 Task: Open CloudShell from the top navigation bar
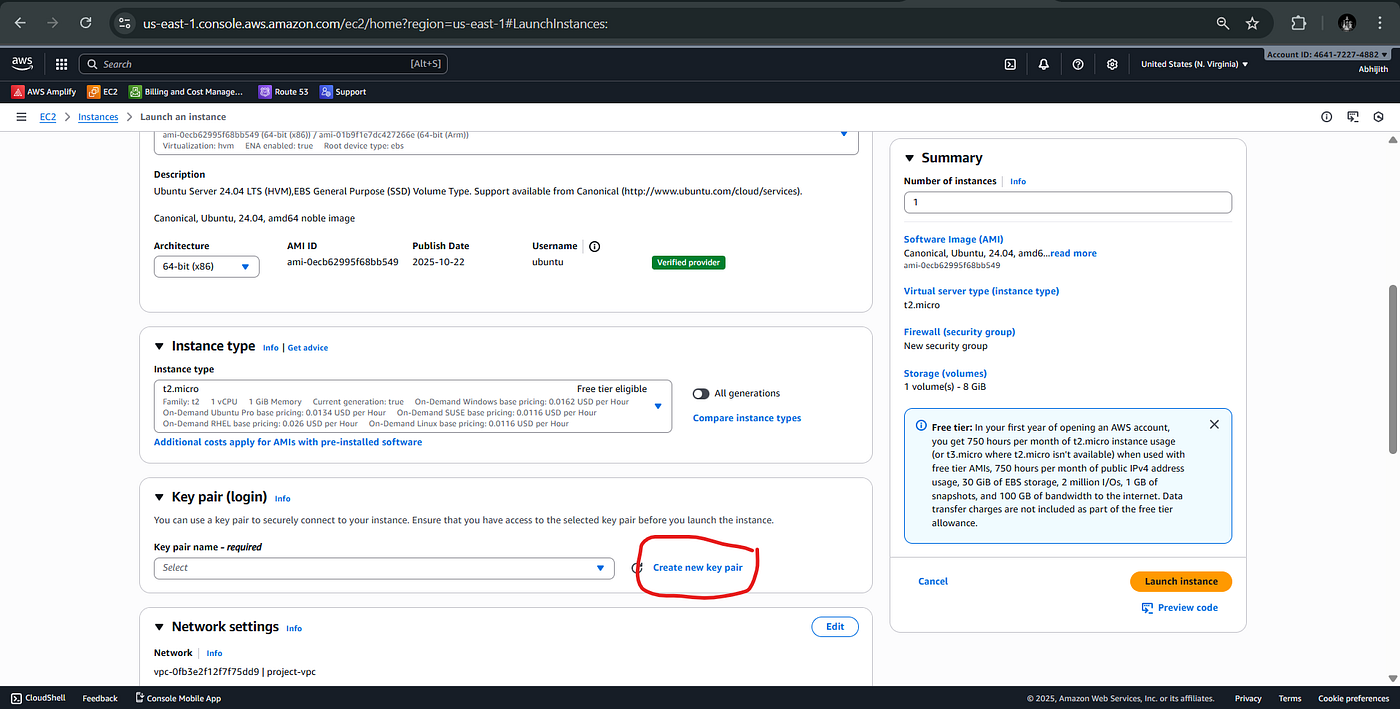click(x=1010, y=64)
